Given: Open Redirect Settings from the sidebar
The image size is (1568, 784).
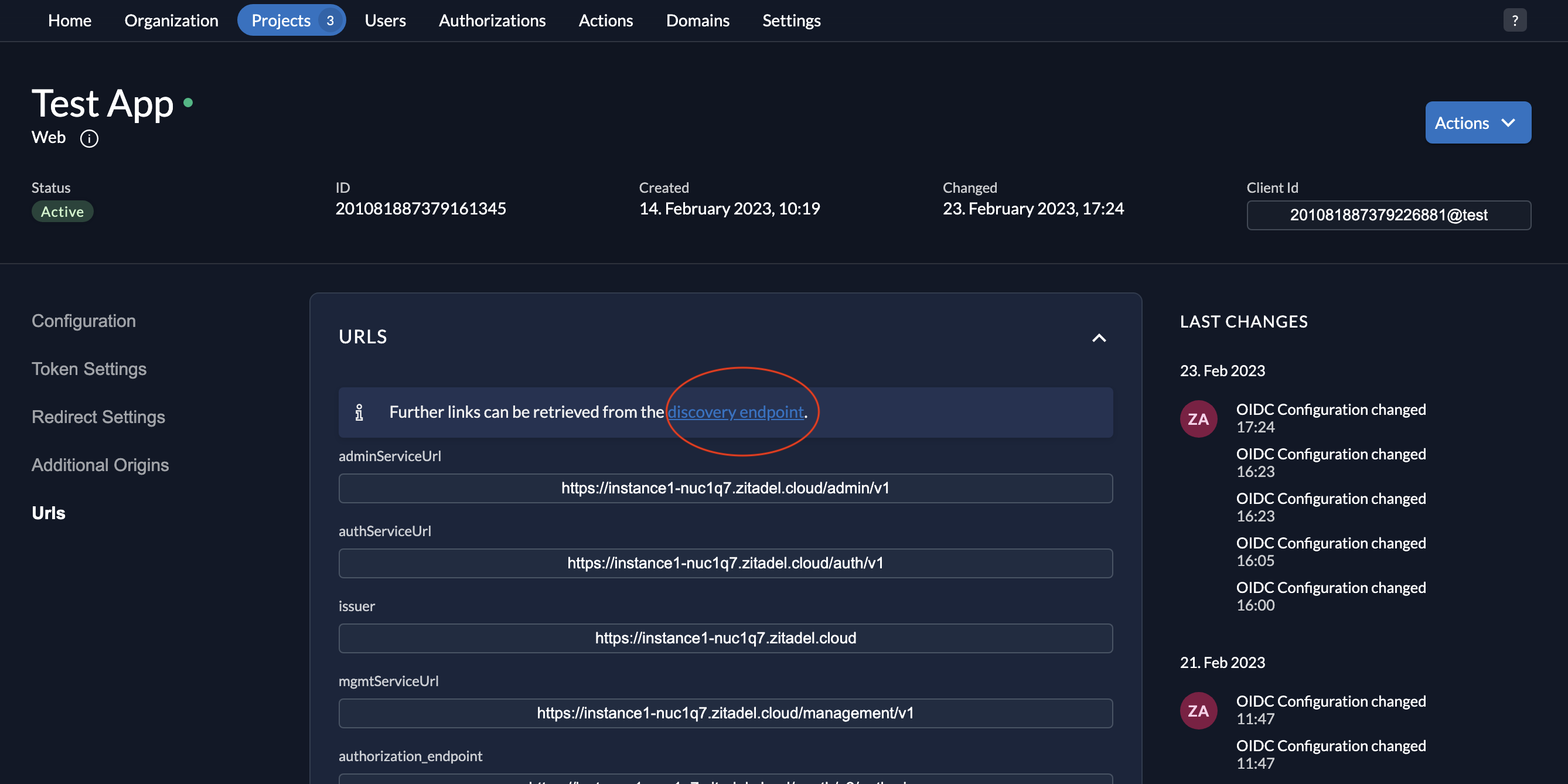Looking at the screenshot, I should point(98,417).
